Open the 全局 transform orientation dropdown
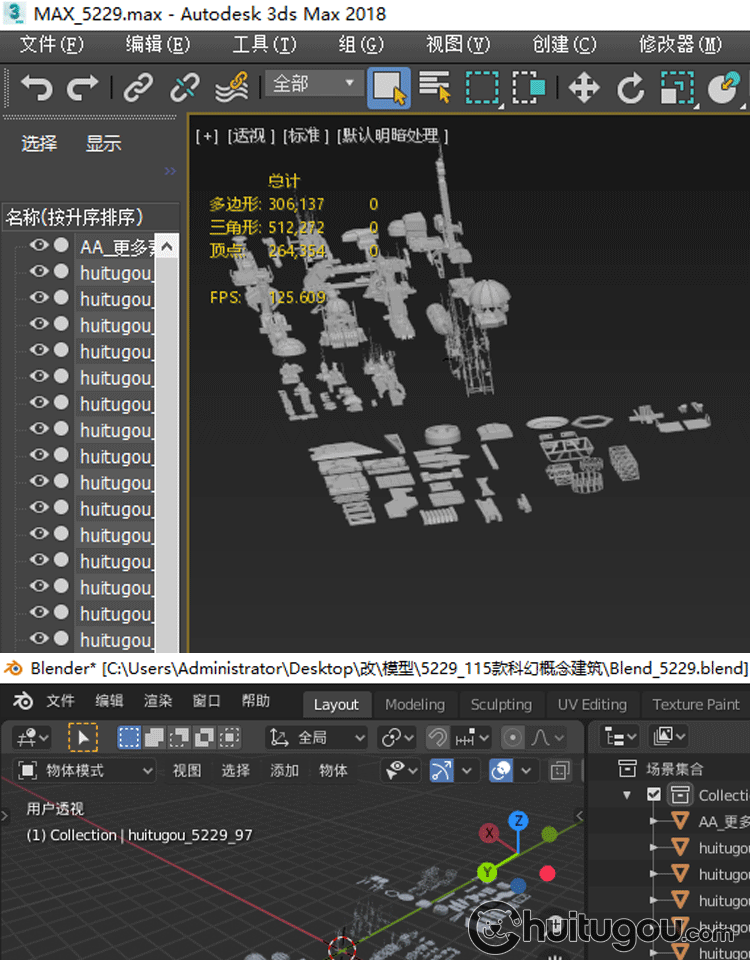 point(317,738)
